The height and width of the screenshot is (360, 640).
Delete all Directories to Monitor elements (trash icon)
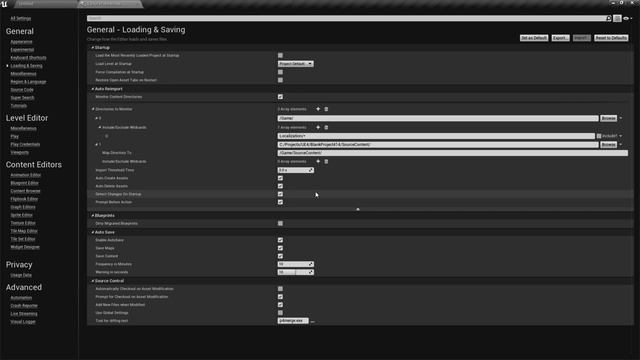tap(326, 109)
